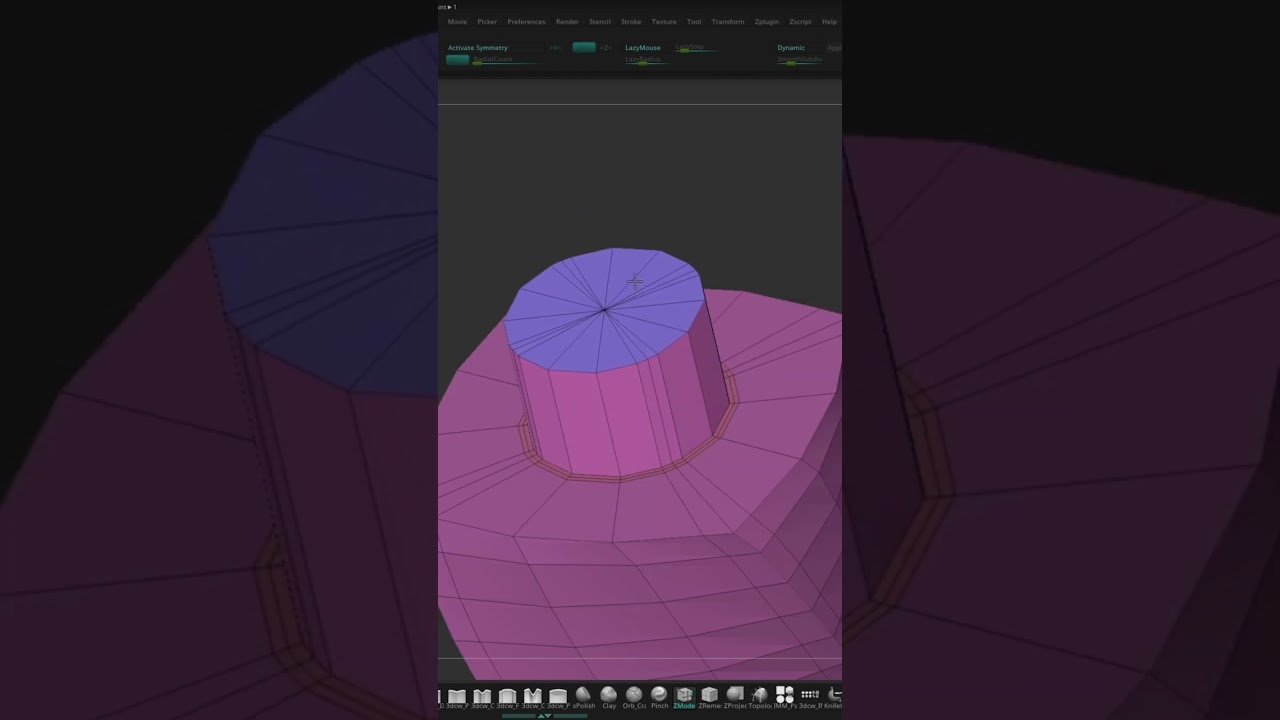Expand the Zplugin menu
Image resolution: width=1280 pixels, height=720 pixels.
(766, 22)
